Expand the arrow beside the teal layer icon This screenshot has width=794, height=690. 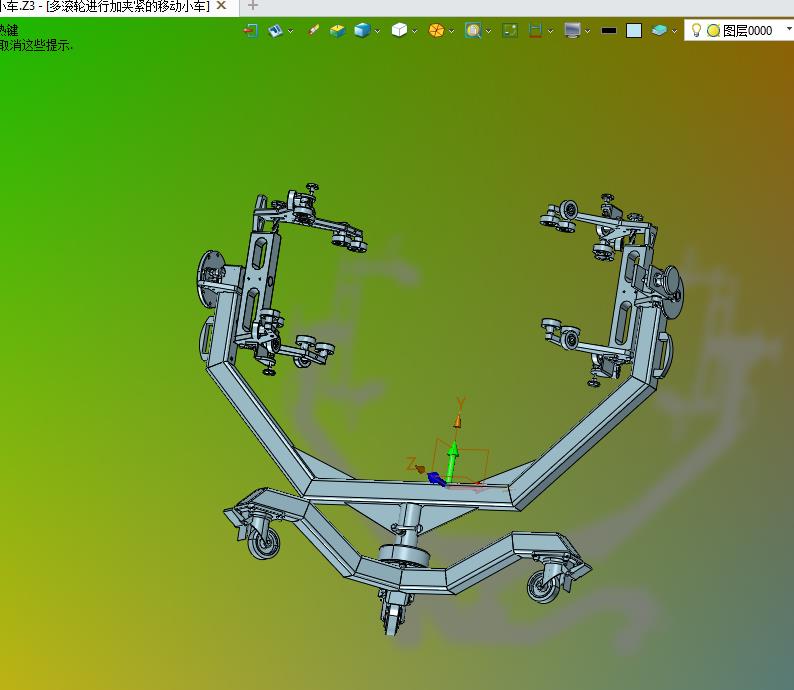[x=674, y=31]
